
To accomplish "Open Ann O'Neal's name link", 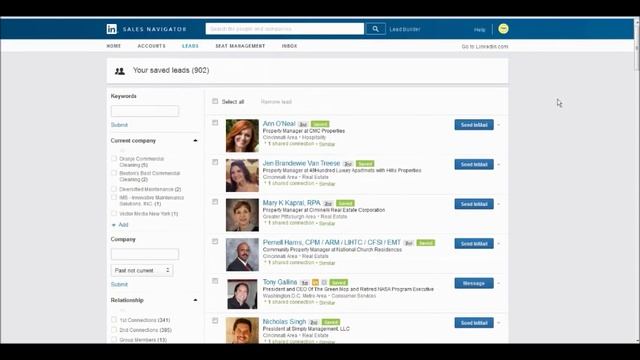I will (279, 124).
